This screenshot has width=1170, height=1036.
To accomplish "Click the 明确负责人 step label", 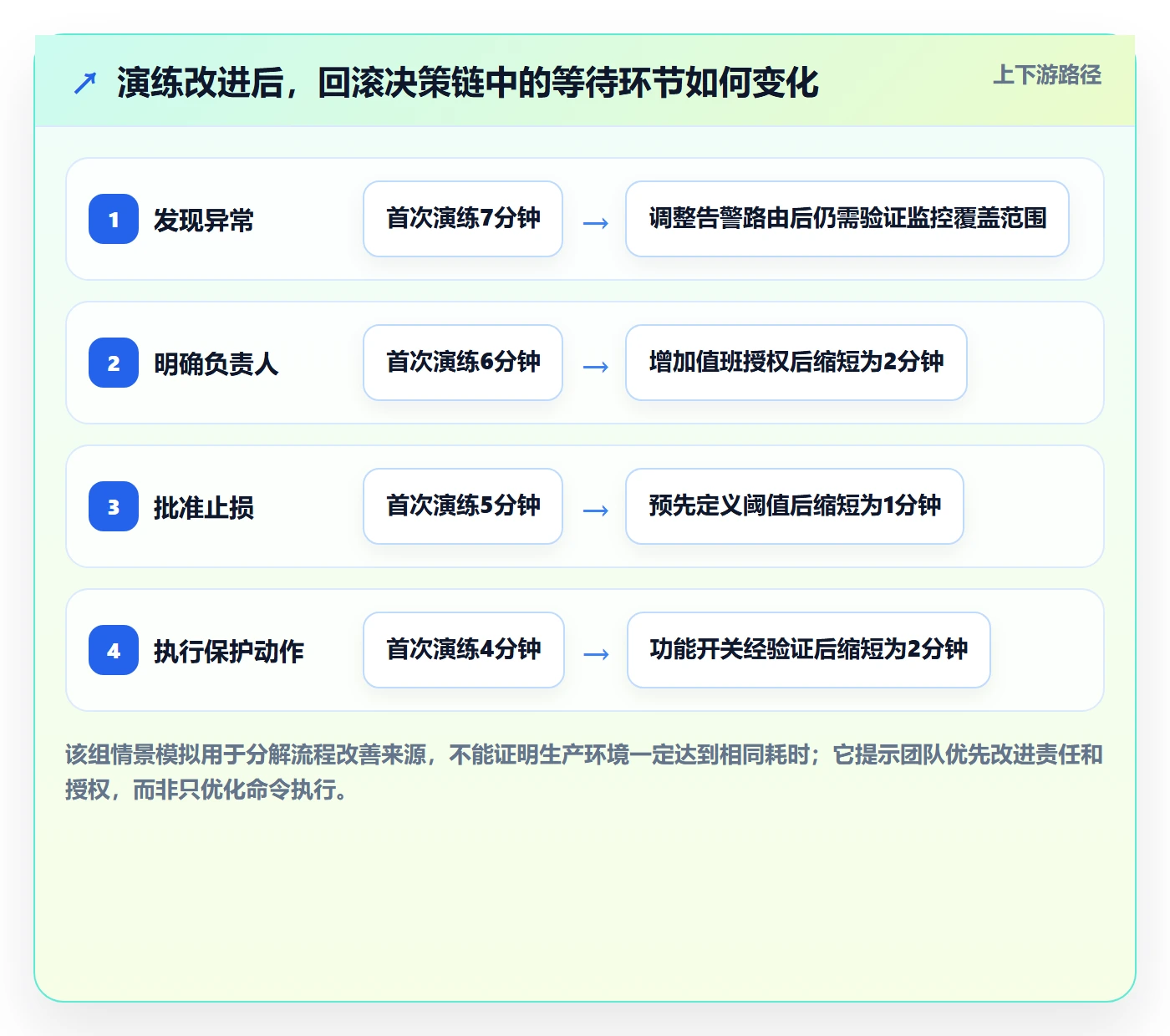I will pyautogui.click(x=216, y=364).
